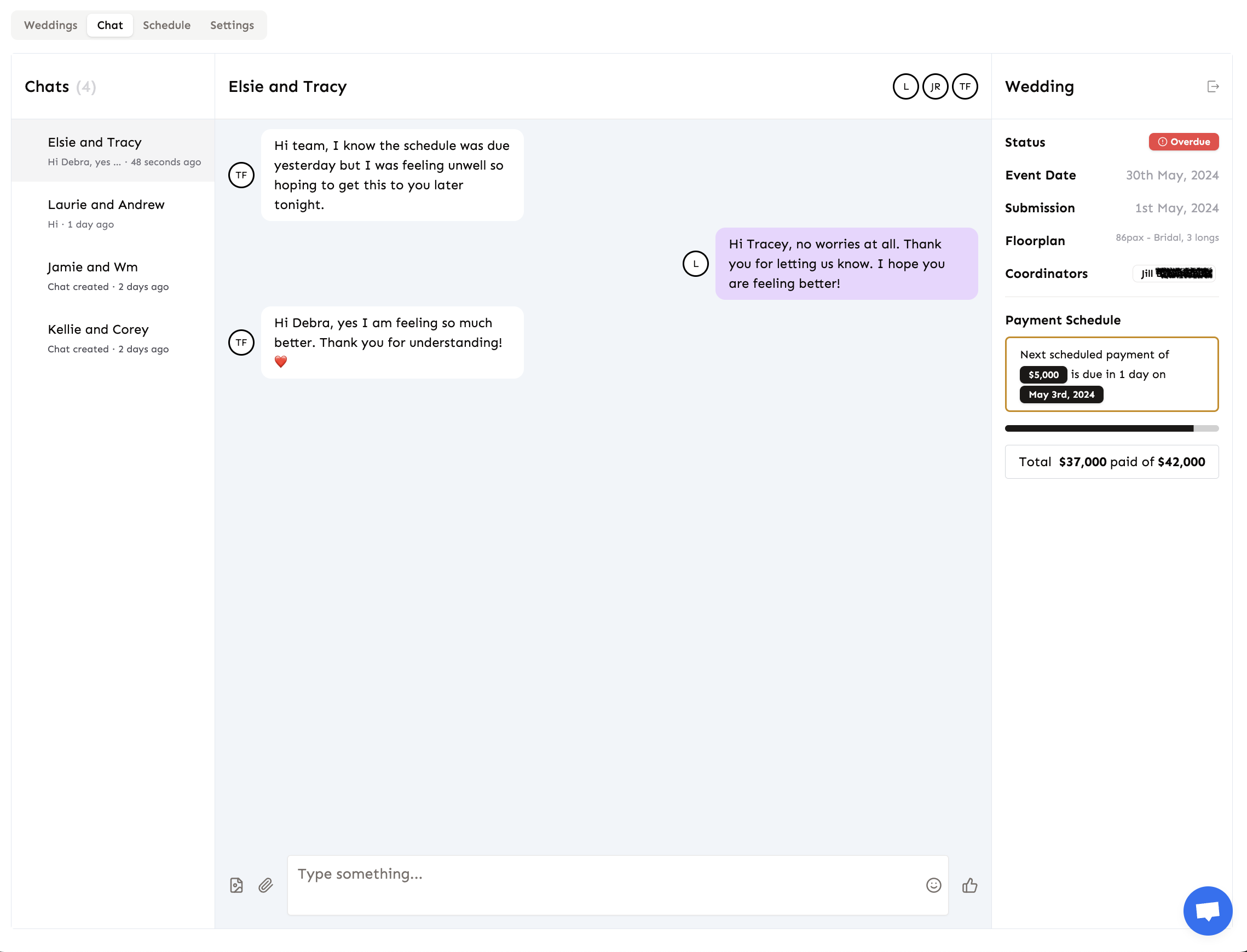Screen dimensions: 1247x952
Task: Click the overdue status icon
Action: click(1163, 142)
